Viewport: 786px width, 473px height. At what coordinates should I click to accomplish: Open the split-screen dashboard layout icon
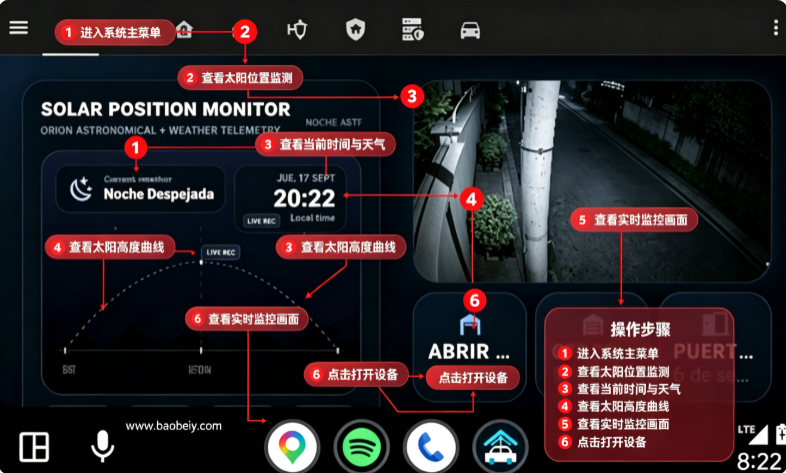(34, 446)
